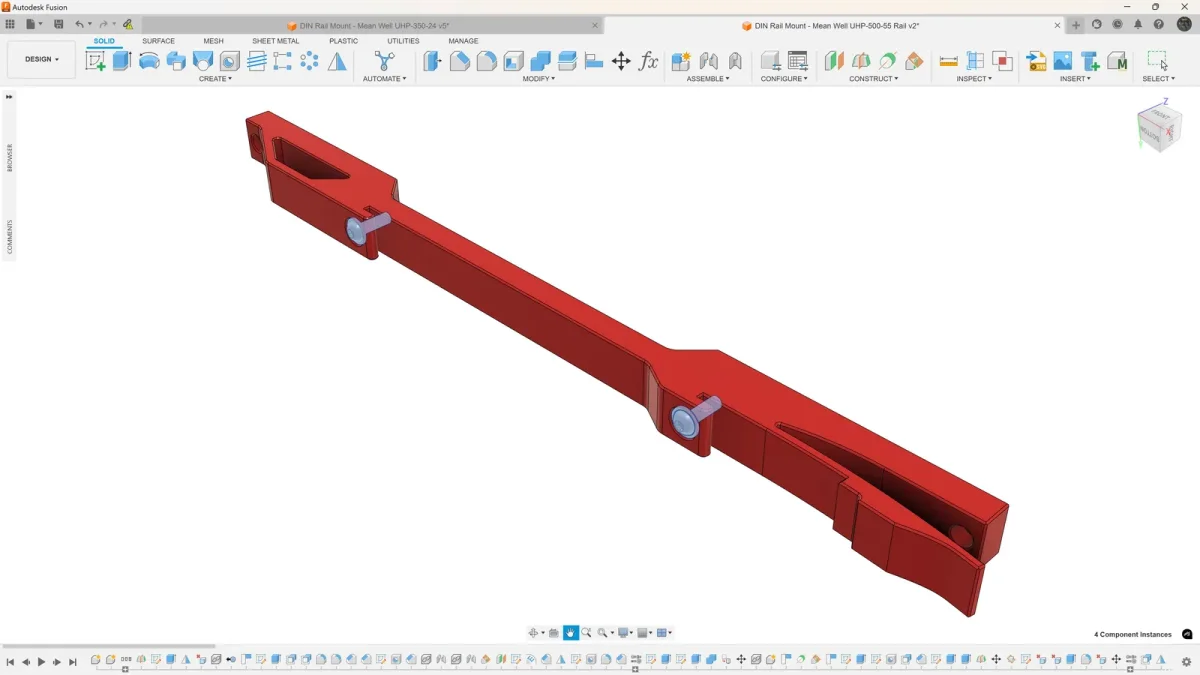Screen dimensions: 1200x675
Task: Open the COMMENTS side panel
Action: click(x=10, y=237)
